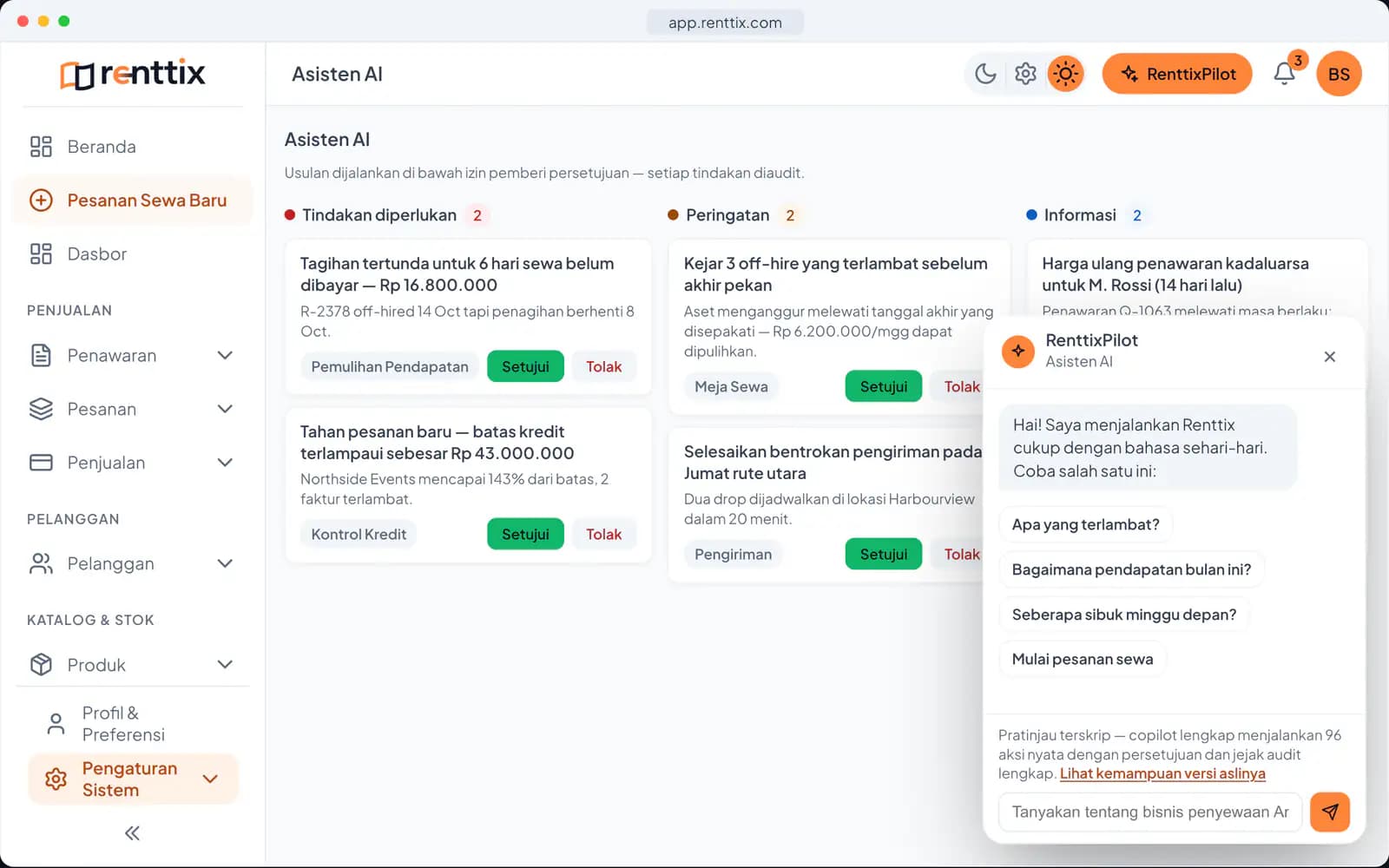Click the Penjualan card icon
The width and height of the screenshot is (1389, 868).
tap(41, 463)
